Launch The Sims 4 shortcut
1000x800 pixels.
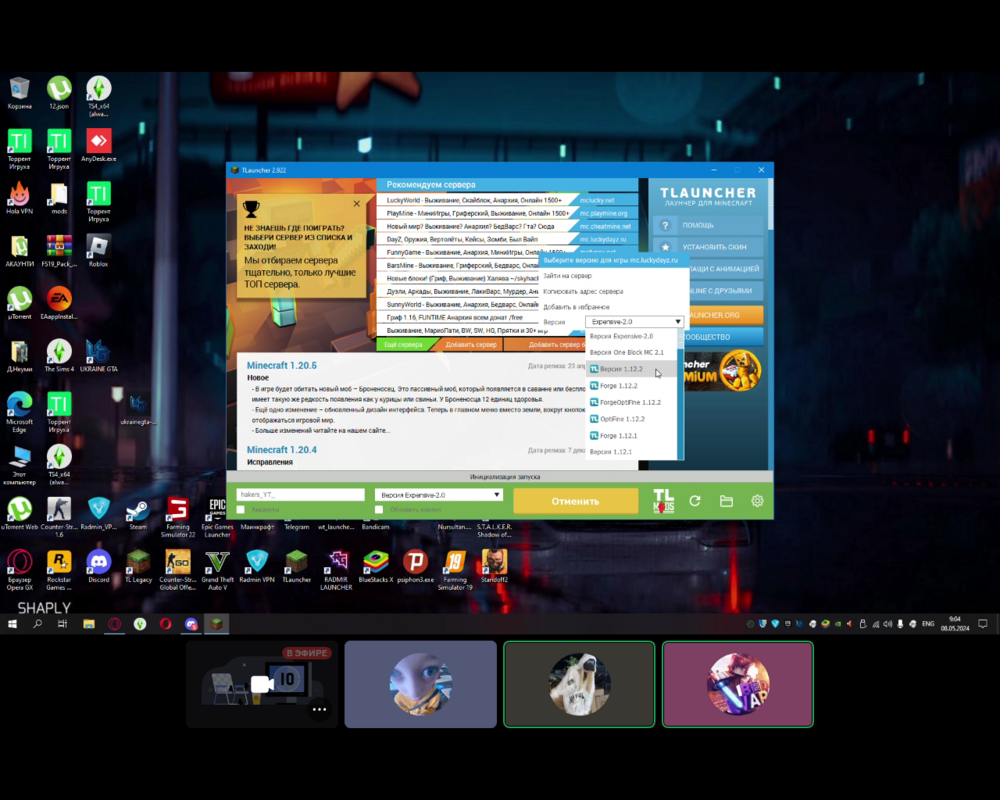click(59, 356)
